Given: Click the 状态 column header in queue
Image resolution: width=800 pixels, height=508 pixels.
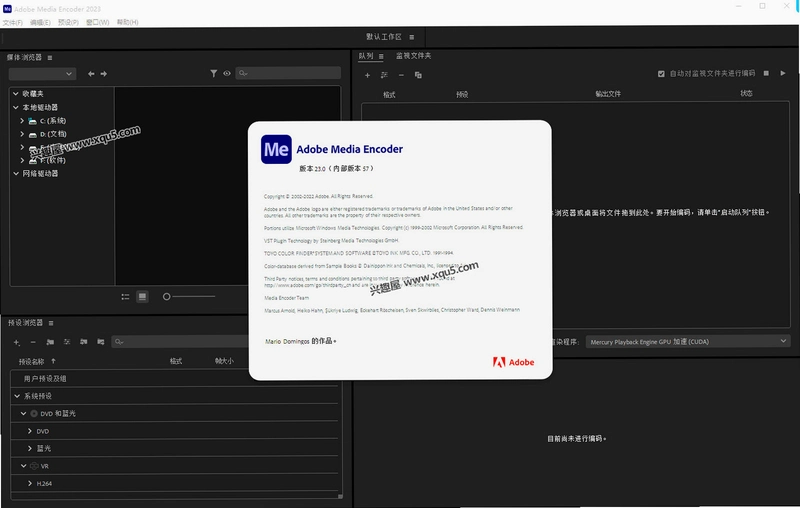Looking at the screenshot, I should [x=746, y=93].
